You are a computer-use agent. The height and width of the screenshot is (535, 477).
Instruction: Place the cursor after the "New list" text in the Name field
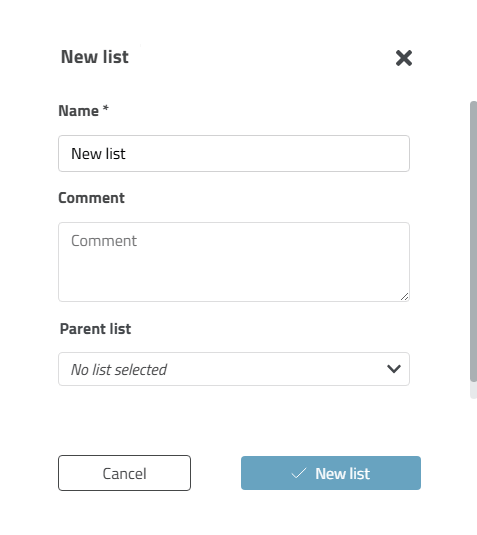tap(128, 154)
